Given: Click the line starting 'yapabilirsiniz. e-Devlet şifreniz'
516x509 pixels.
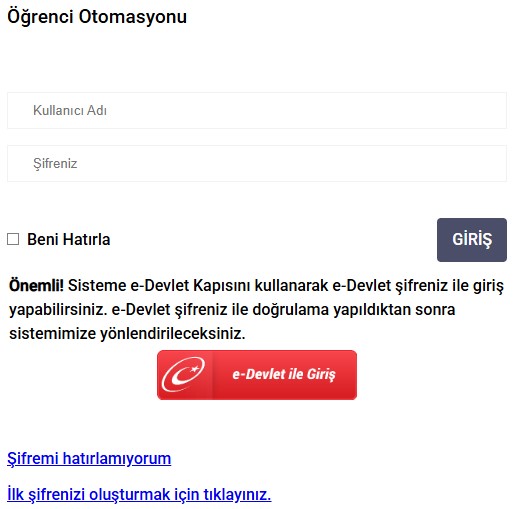Looking at the screenshot, I should 232,310.
